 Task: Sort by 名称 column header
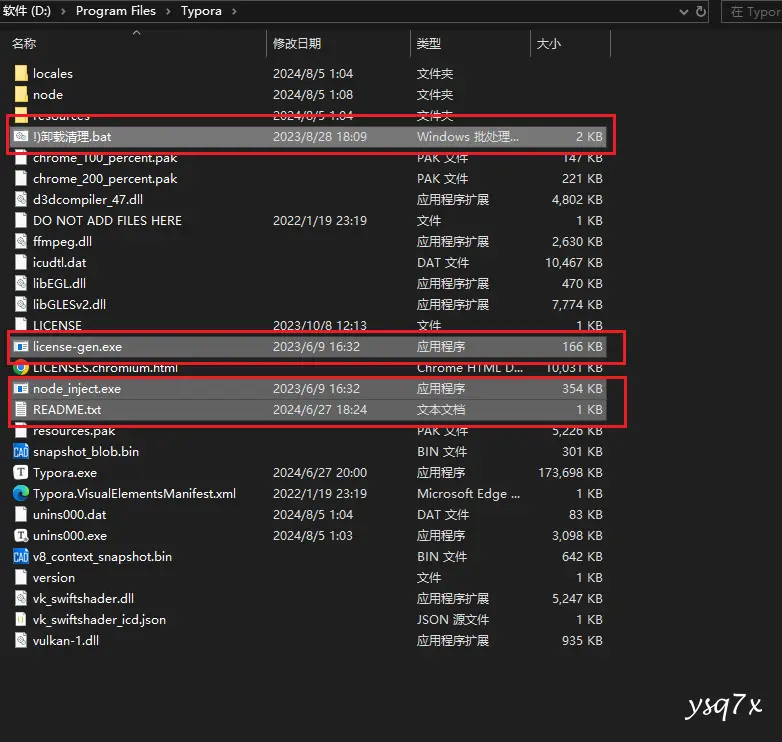click(x=24, y=43)
